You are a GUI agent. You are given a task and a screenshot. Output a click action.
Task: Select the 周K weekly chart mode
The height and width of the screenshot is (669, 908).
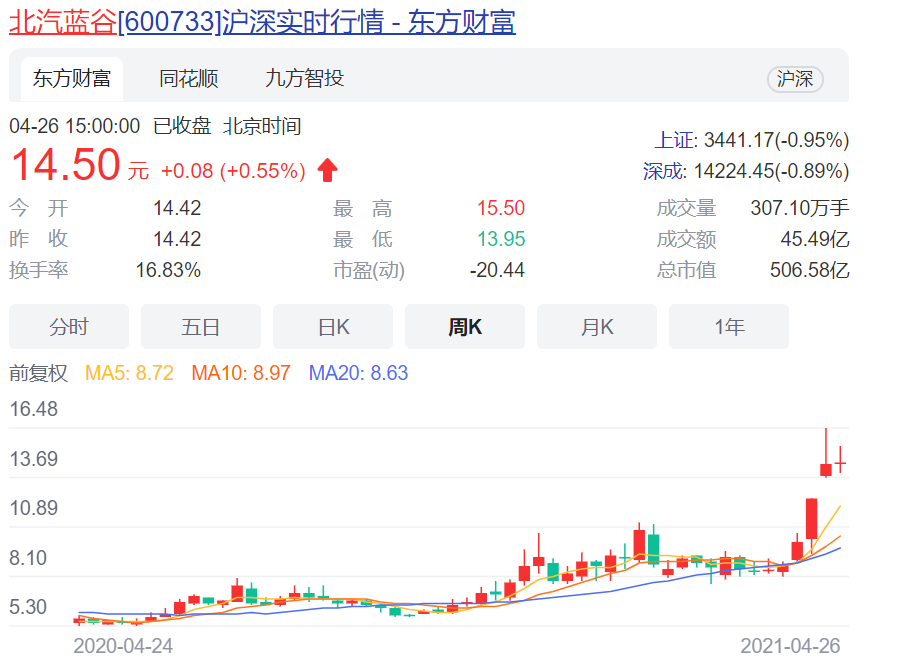pos(464,326)
